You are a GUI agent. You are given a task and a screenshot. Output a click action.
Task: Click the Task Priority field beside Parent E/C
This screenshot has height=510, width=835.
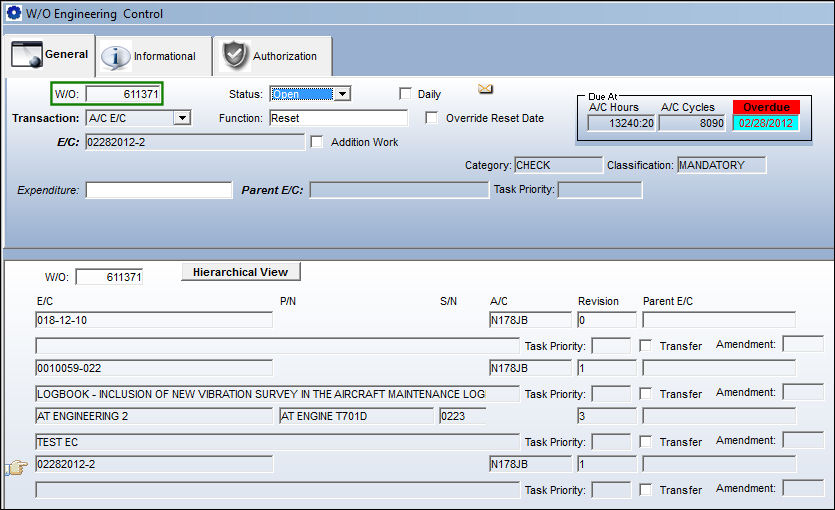pyautogui.click(x=600, y=190)
